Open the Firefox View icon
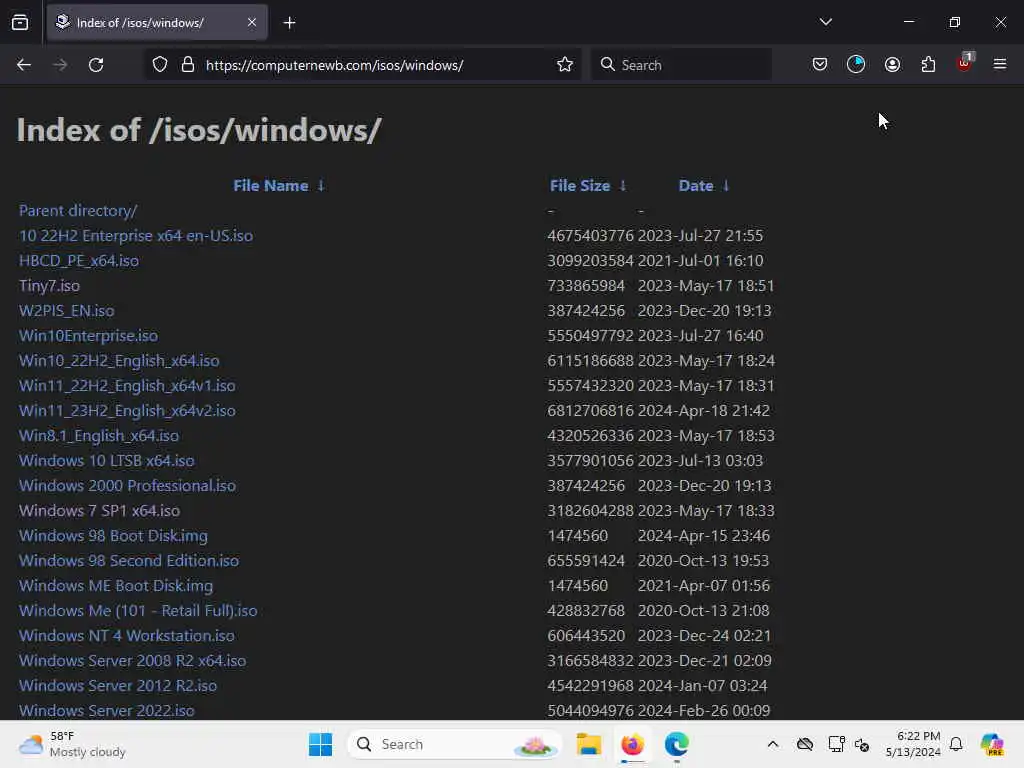 20,22
